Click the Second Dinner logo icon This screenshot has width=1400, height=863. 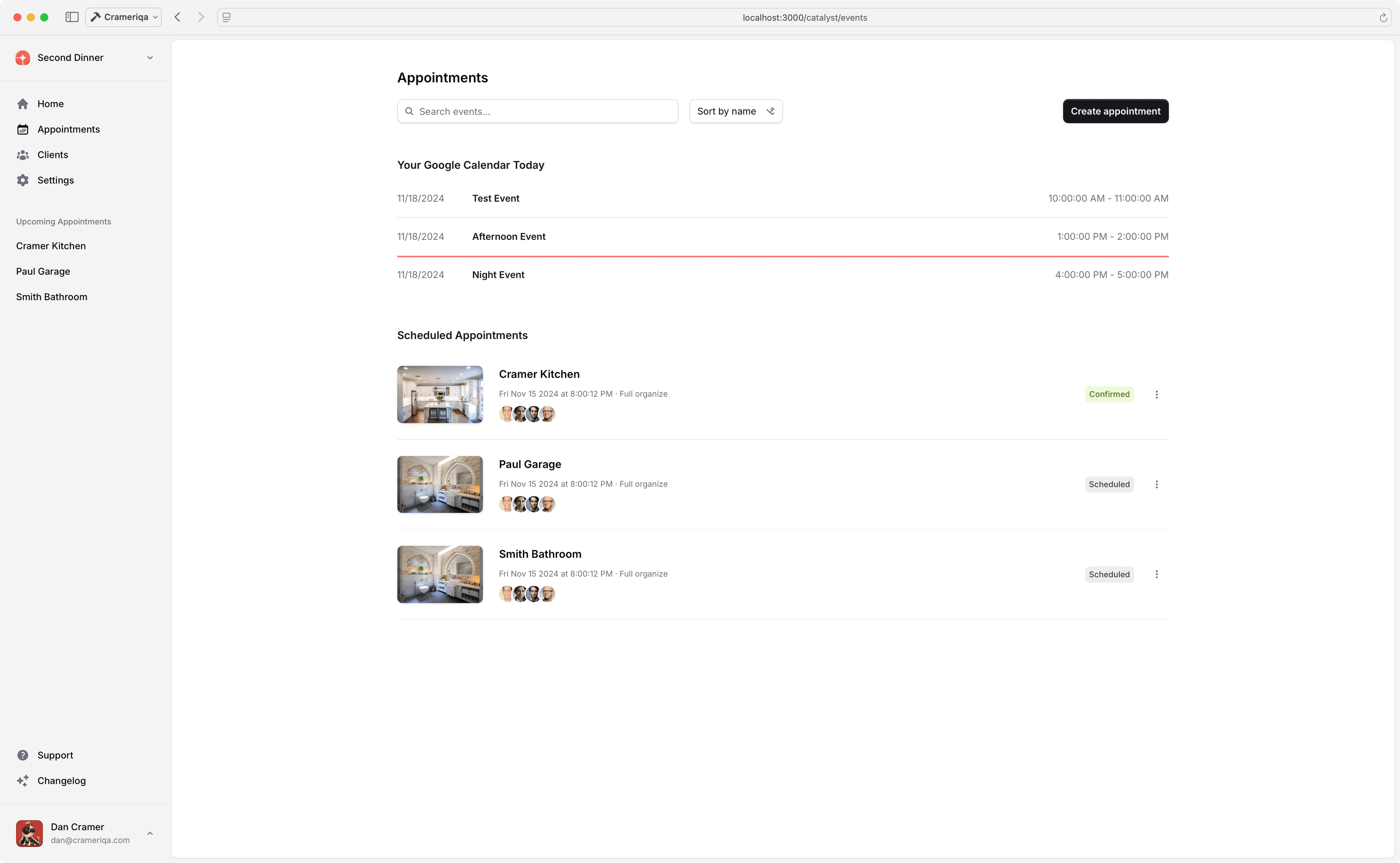pos(23,58)
